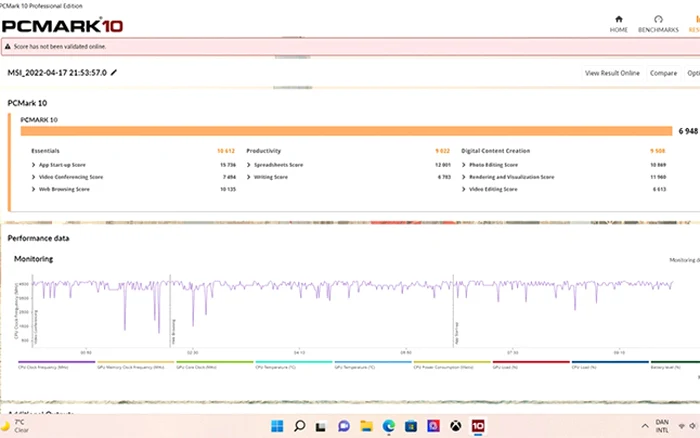Click the warning triangle icon in banner
This screenshot has width=700, height=438.
point(8,46)
